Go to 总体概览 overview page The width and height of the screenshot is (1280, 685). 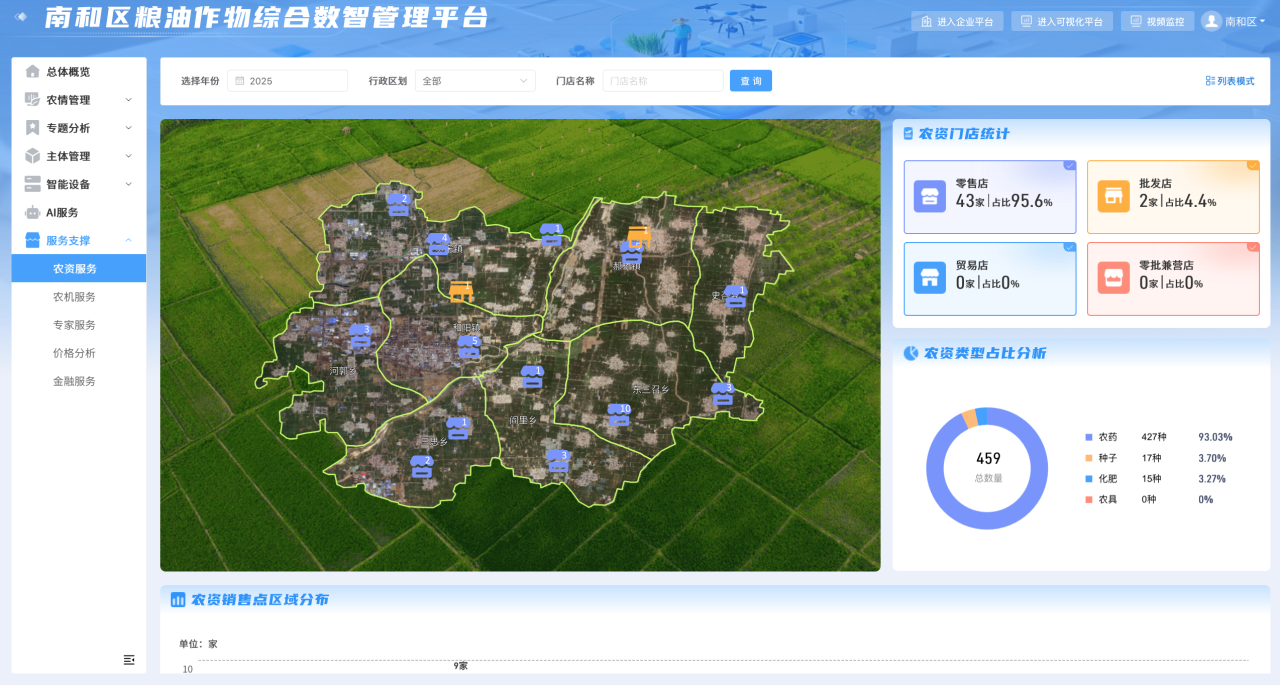68,72
